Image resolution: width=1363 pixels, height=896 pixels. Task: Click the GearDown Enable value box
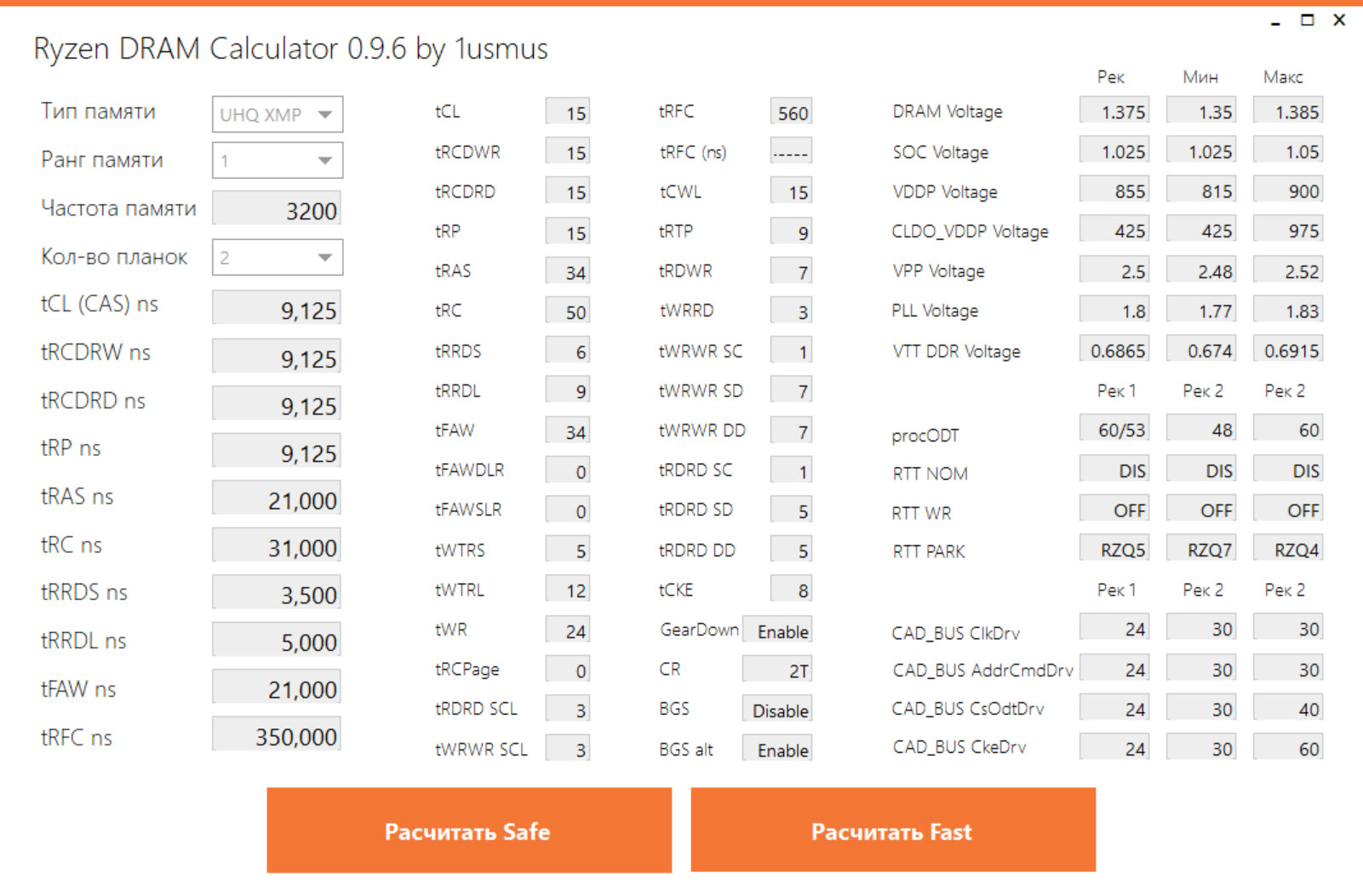[776, 631]
